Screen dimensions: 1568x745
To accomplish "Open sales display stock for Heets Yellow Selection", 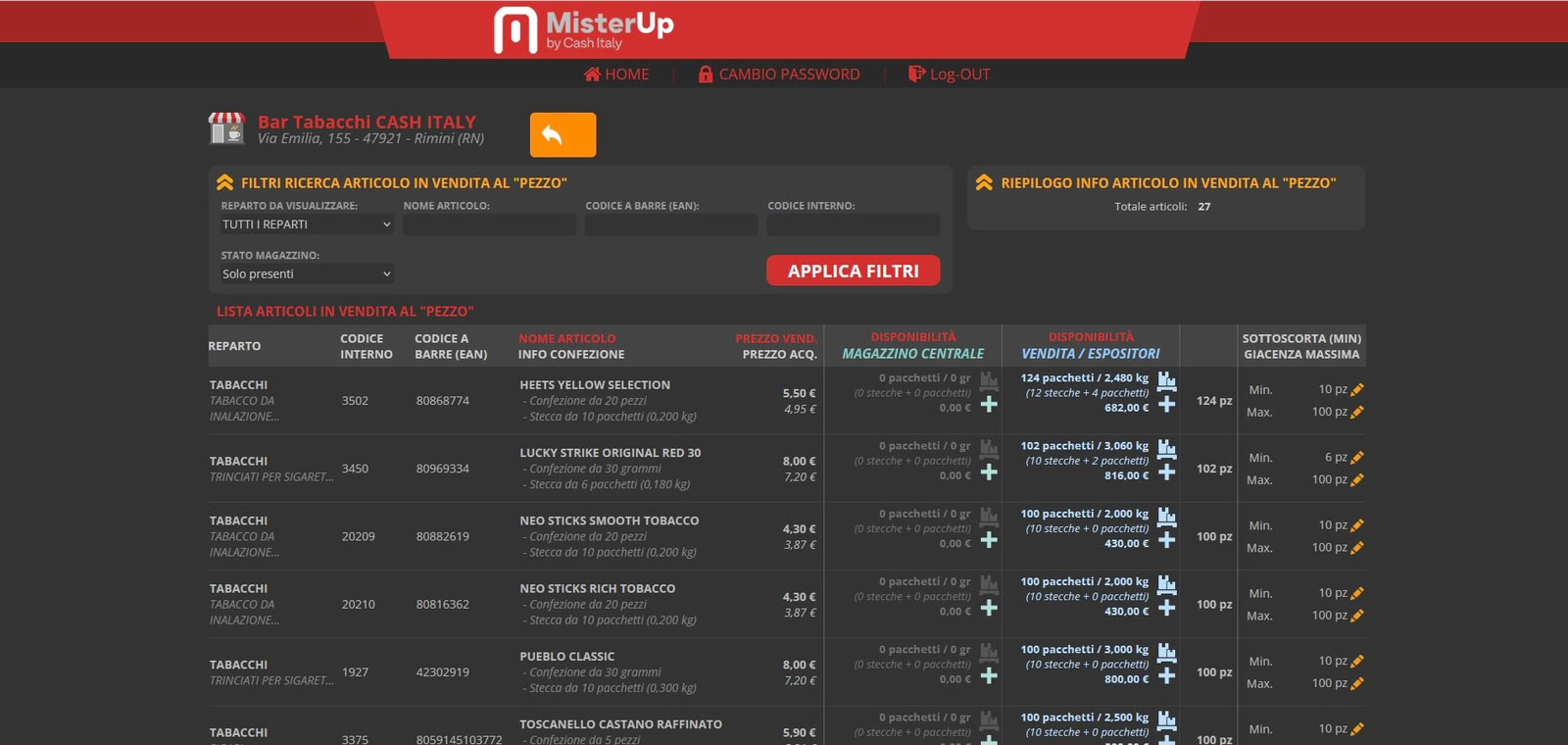I will click(1166, 380).
